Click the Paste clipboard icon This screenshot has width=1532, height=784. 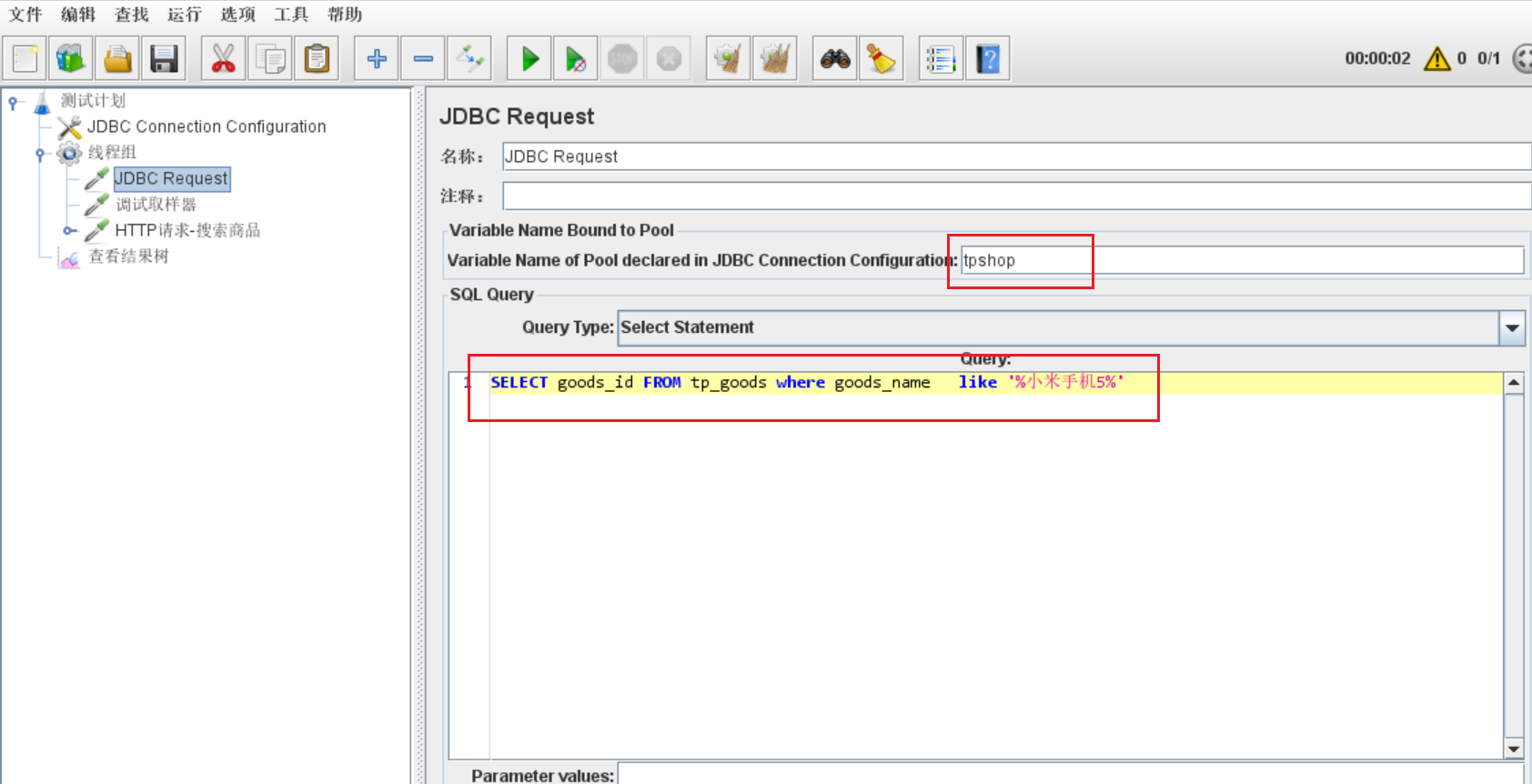click(317, 59)
